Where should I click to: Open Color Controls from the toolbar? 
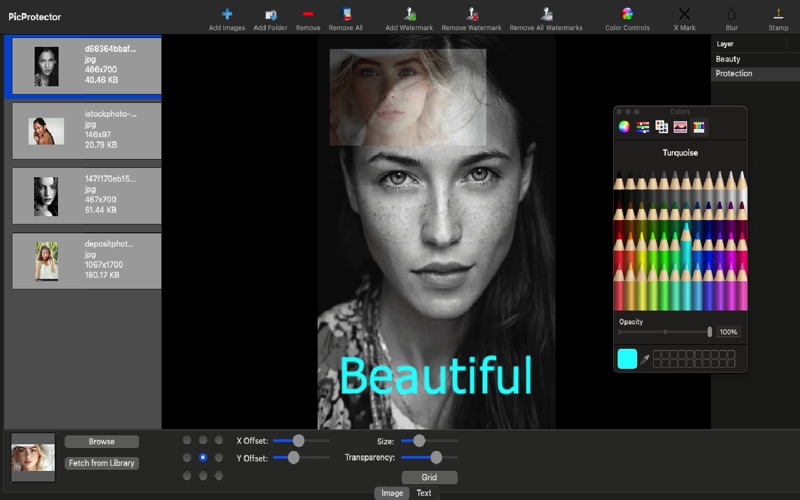[627, 14]
